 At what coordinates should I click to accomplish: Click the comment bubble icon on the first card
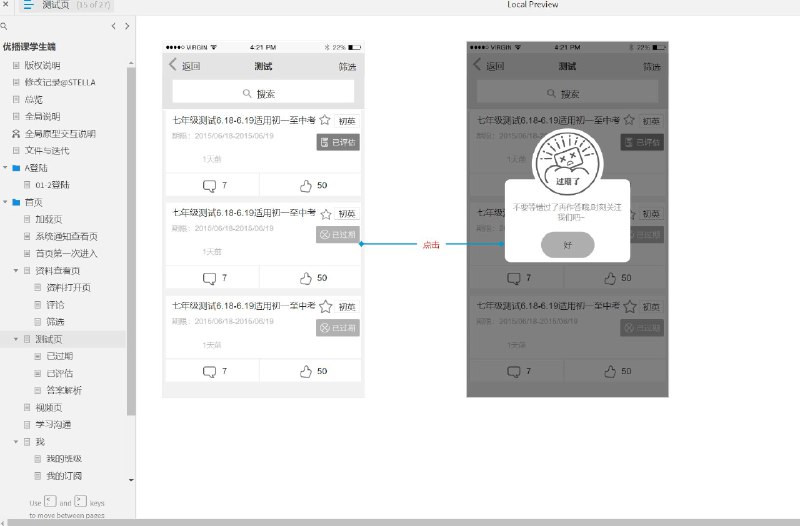click(209, 186)
